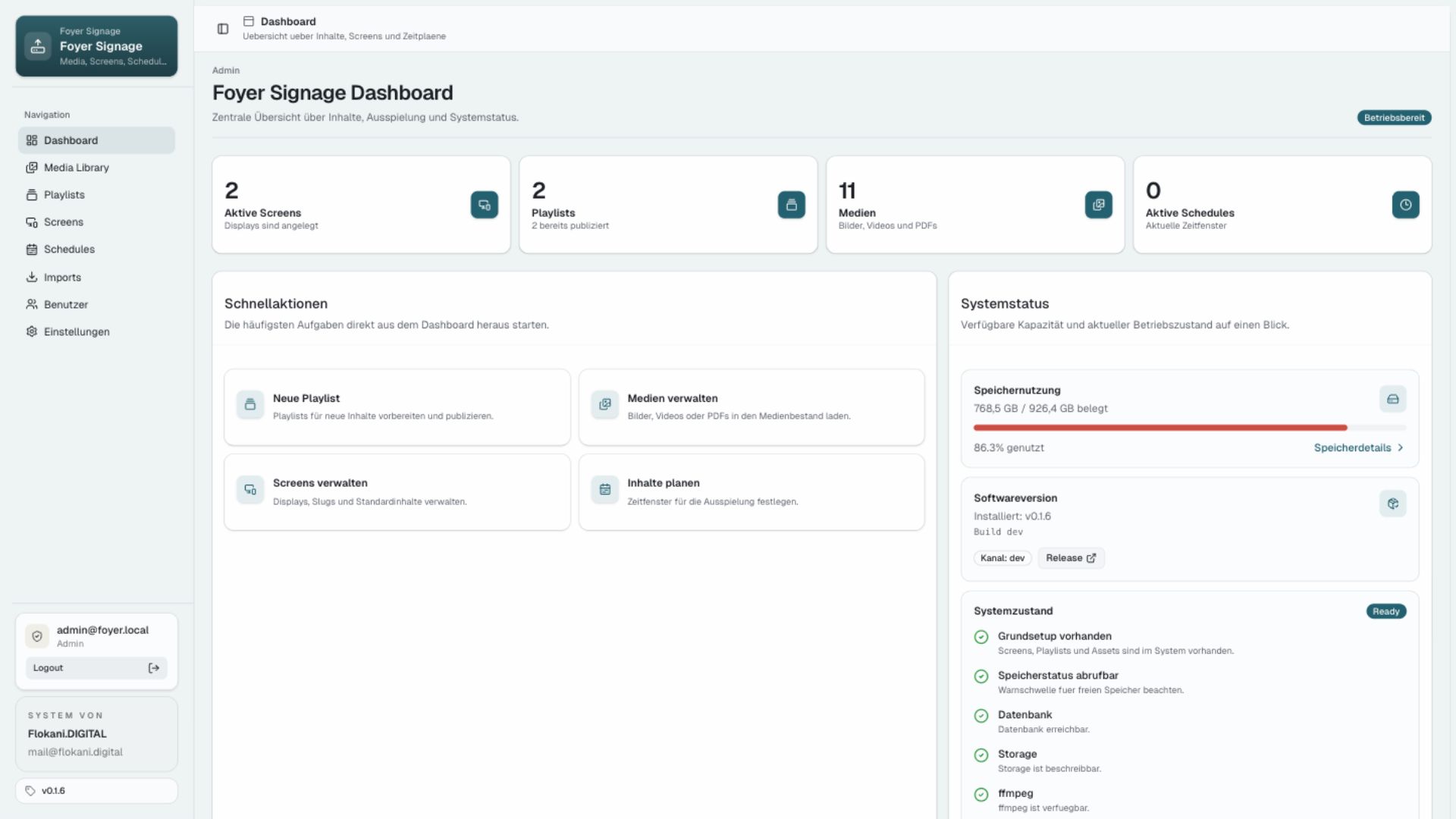
Task: Click the Datenbank check icon
Action: pyautogui.click(x=981, y=716)
